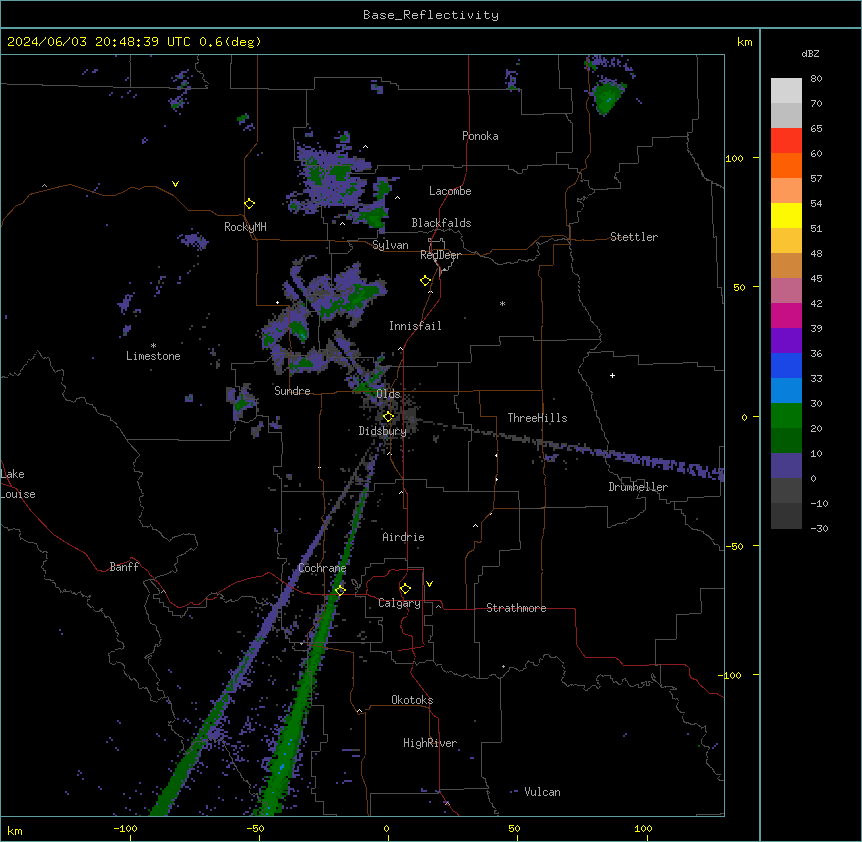
Task: Click the Base_Reflectivity title
Action: 431,15
